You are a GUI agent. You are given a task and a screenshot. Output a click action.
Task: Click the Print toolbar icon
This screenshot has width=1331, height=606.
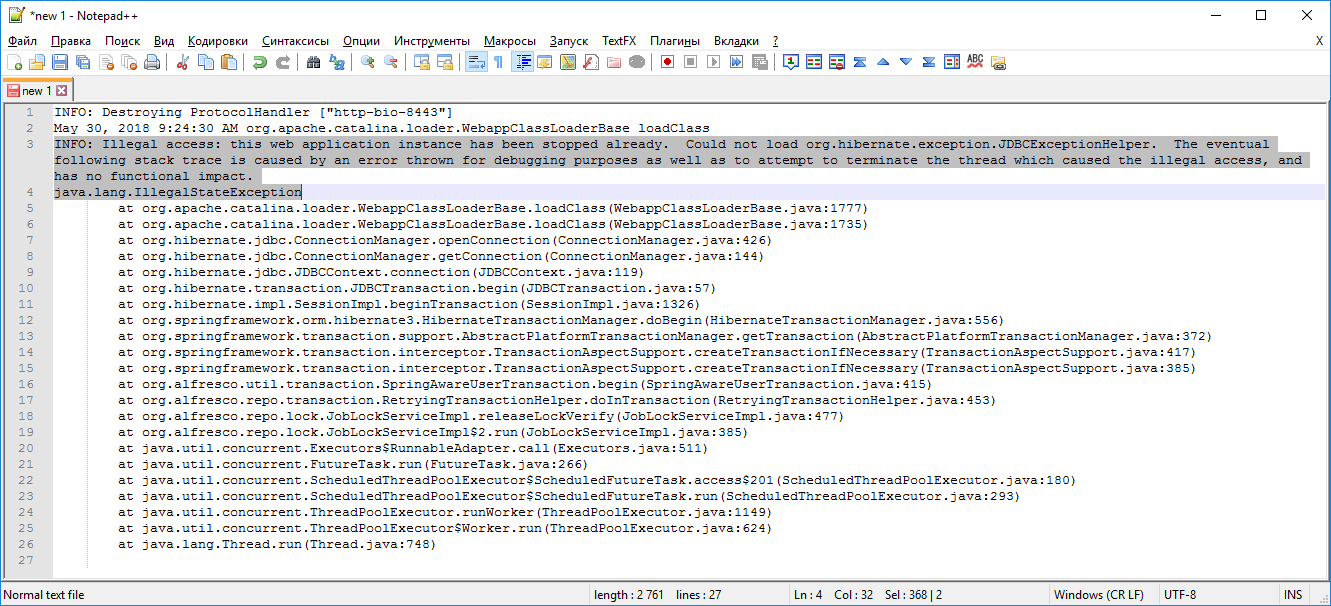point(152,62)
